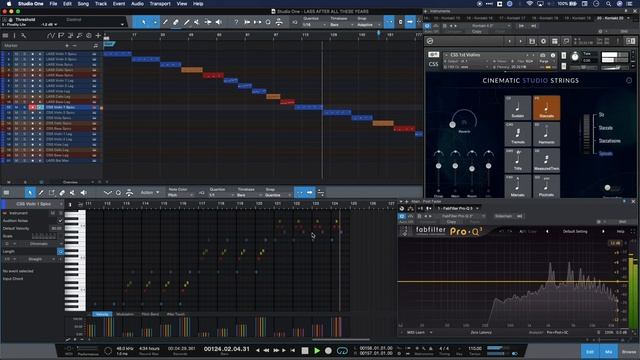This screenshot has height=360, width=640.
Task: Select the Listen speaker tool in piano roll
Action: [83, 193]
